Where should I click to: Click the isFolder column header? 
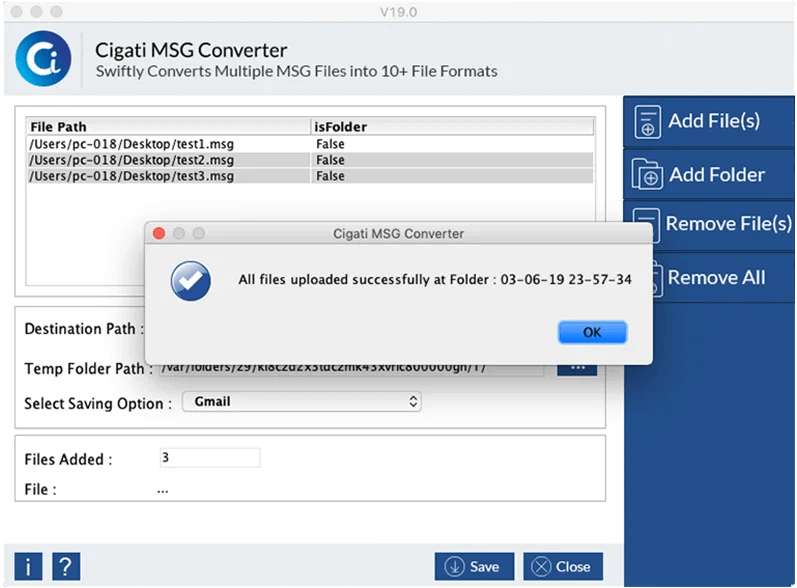coord(452,127)
